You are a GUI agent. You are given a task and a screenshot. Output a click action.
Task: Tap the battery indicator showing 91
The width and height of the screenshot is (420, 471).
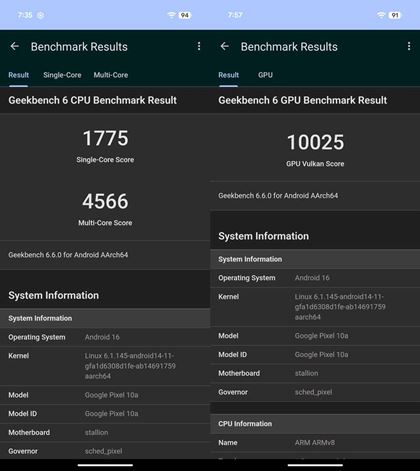click(x=395, y=15)
